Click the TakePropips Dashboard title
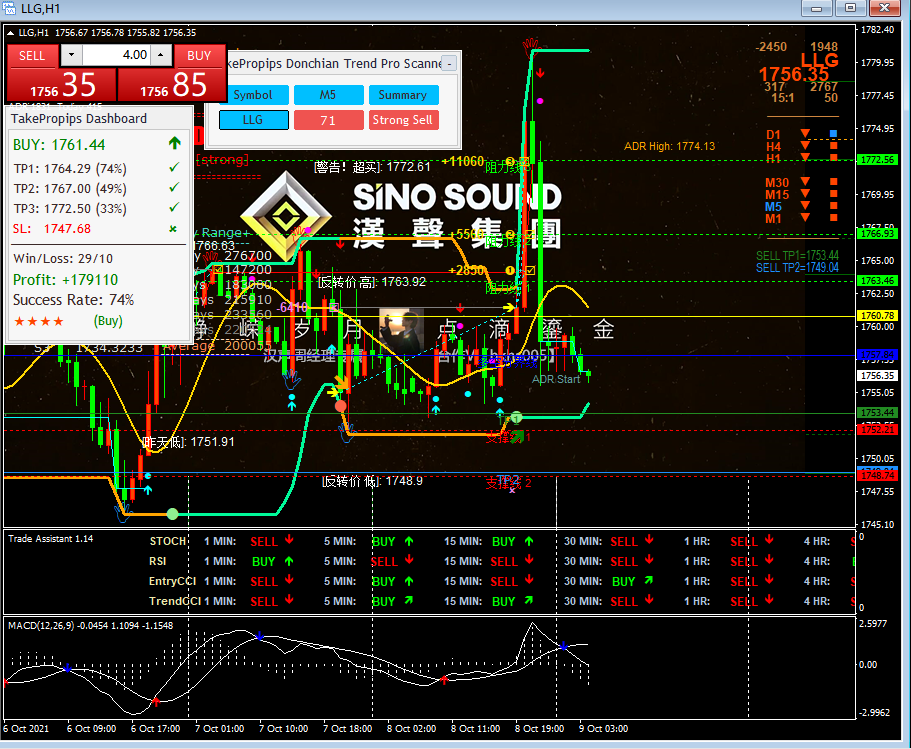The height and width of the screenshot is (749, 911). click(79, 119)
